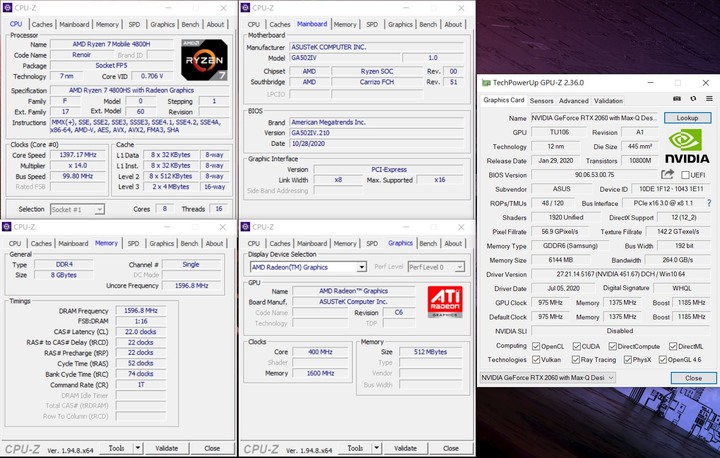Screen dimensions: 720x458
Task: Click the GPU name field in GPU-Z
Action: (594, 118)
